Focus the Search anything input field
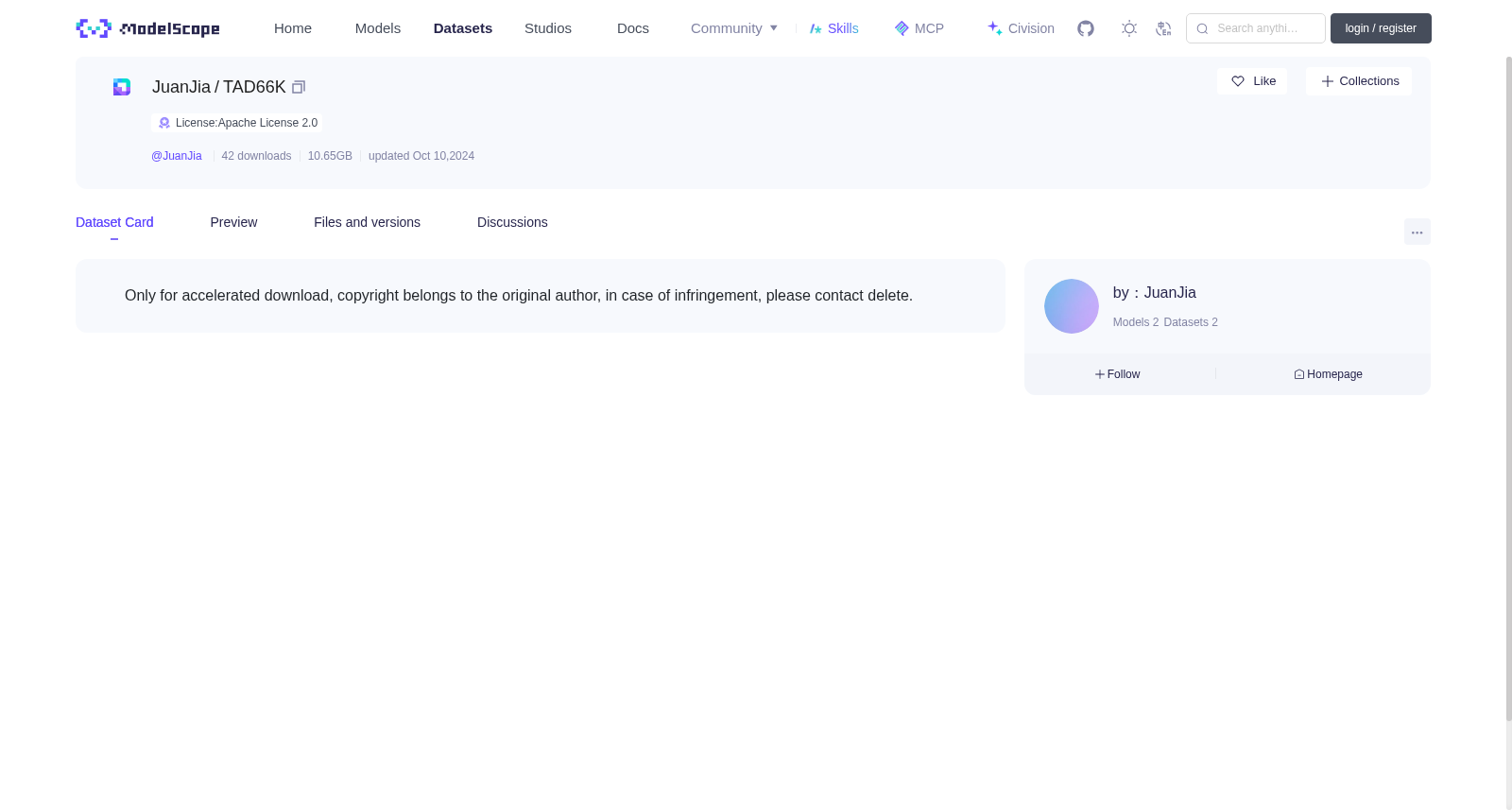This screenshot has height=810, width=1512. tap(1256, 28)
